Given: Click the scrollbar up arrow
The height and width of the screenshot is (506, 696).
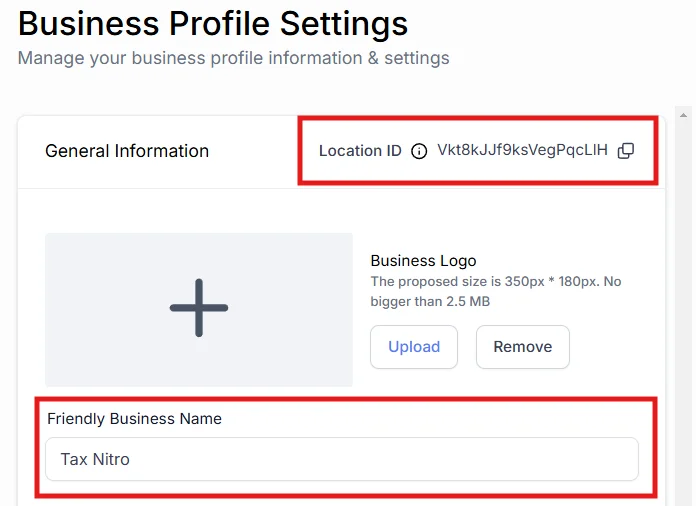Looking at the screenshot, I should (x=683, y=115).
